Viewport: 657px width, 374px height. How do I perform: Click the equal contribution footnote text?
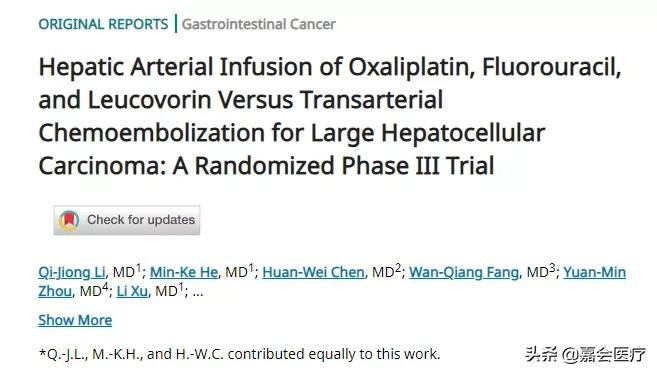point(240,354)
